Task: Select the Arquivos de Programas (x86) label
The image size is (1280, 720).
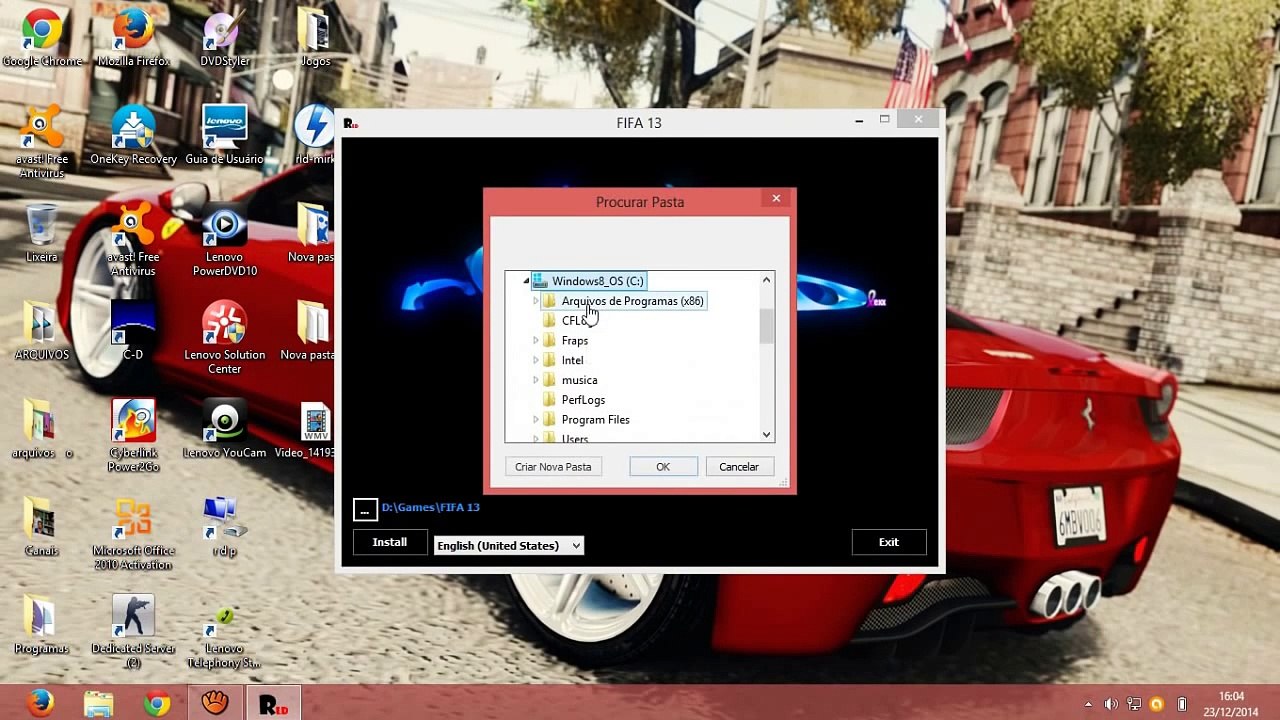Action: click(632, 301)
